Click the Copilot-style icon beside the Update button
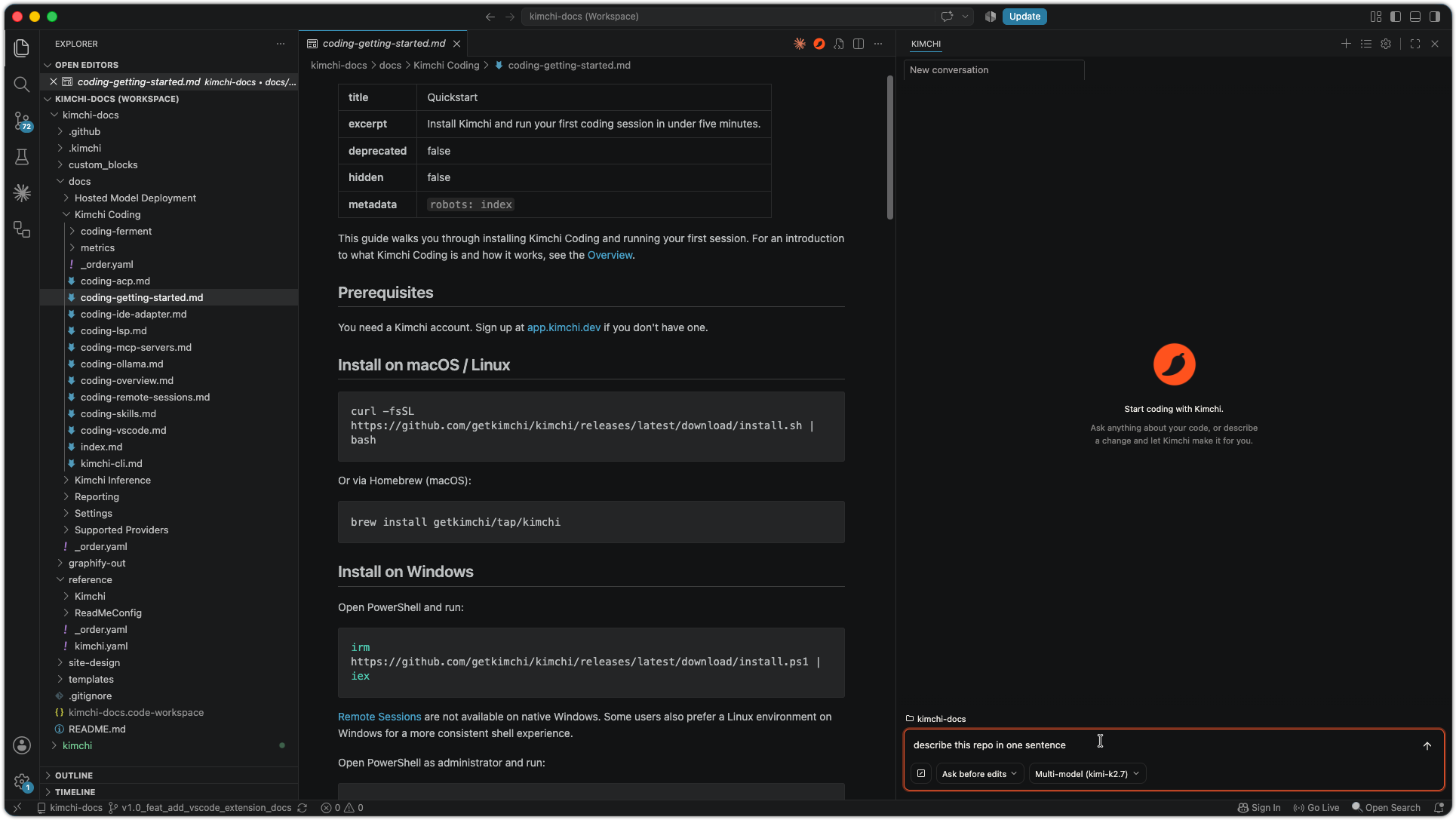Image resolution: width=1456 pixels, height=820 pixels. pyautogui.click(x=991, y=17)
